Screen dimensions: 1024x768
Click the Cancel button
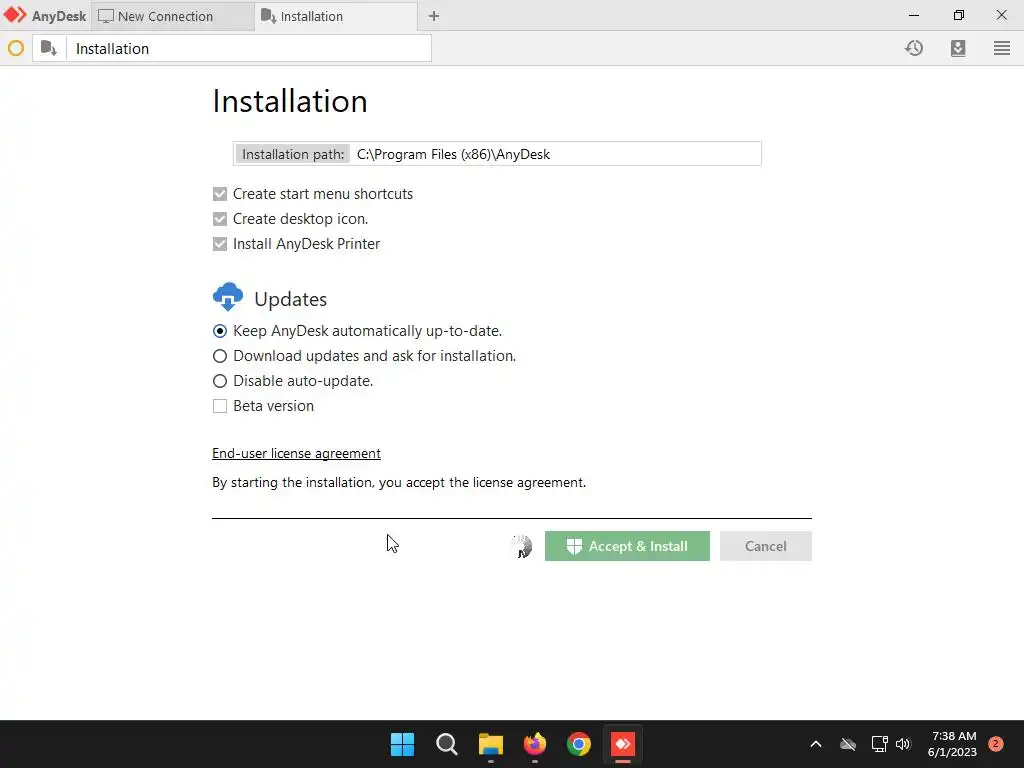tap(765, 546)
